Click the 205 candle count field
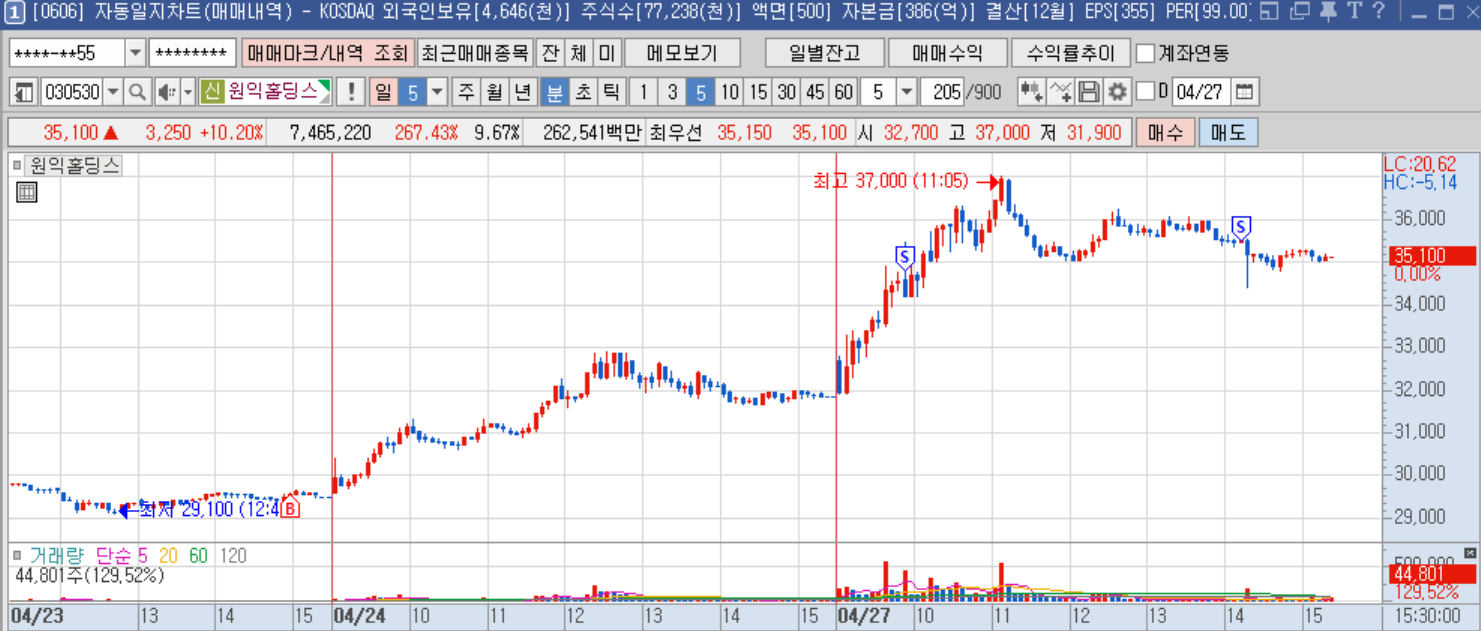Screen dimensions: 1481x631 coord(944,92)
